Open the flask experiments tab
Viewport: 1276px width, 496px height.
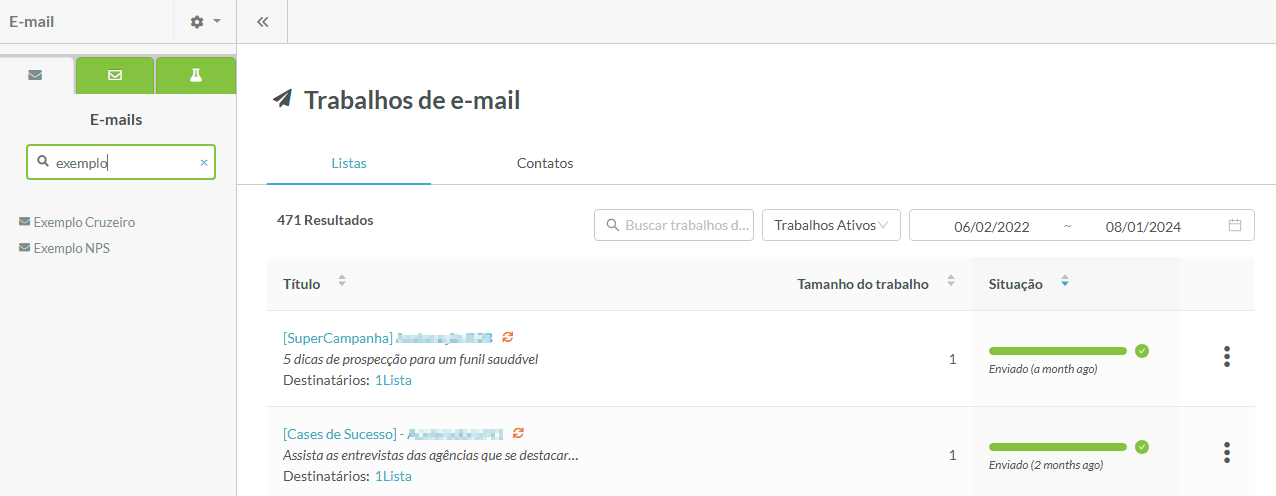tap(196, 75)
